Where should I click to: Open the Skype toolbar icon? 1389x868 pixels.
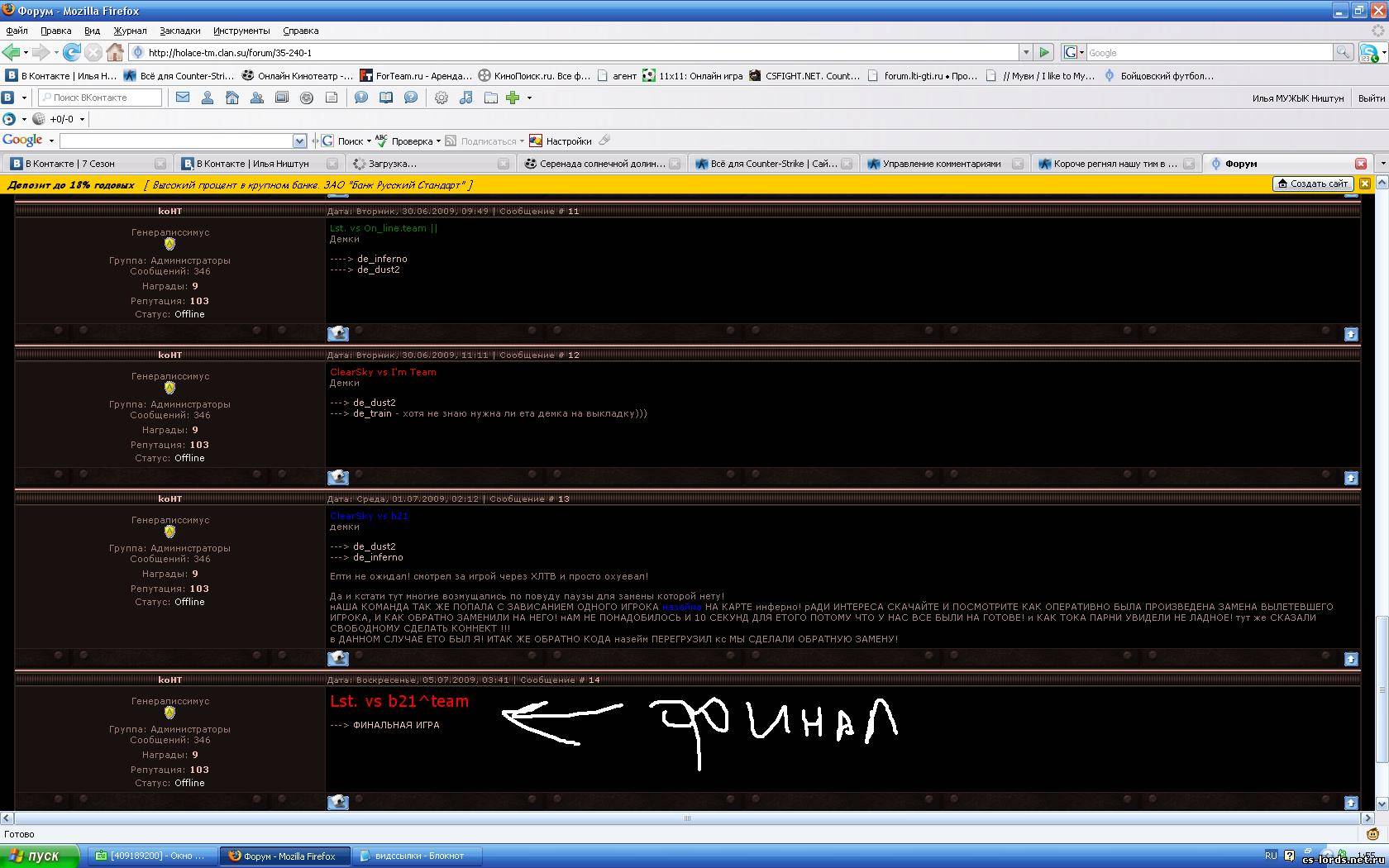[x=1368, y=52]
